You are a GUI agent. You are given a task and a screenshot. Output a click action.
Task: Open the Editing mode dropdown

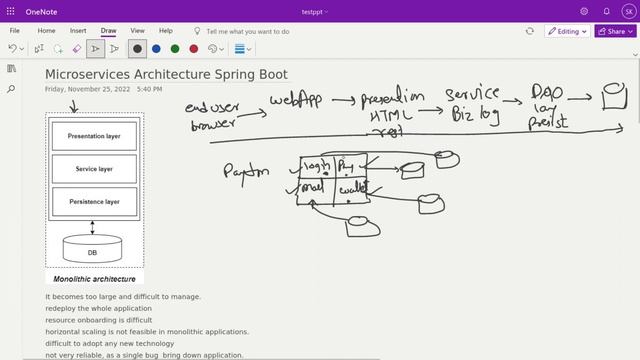pyautogui.click(x=567, y=31)
